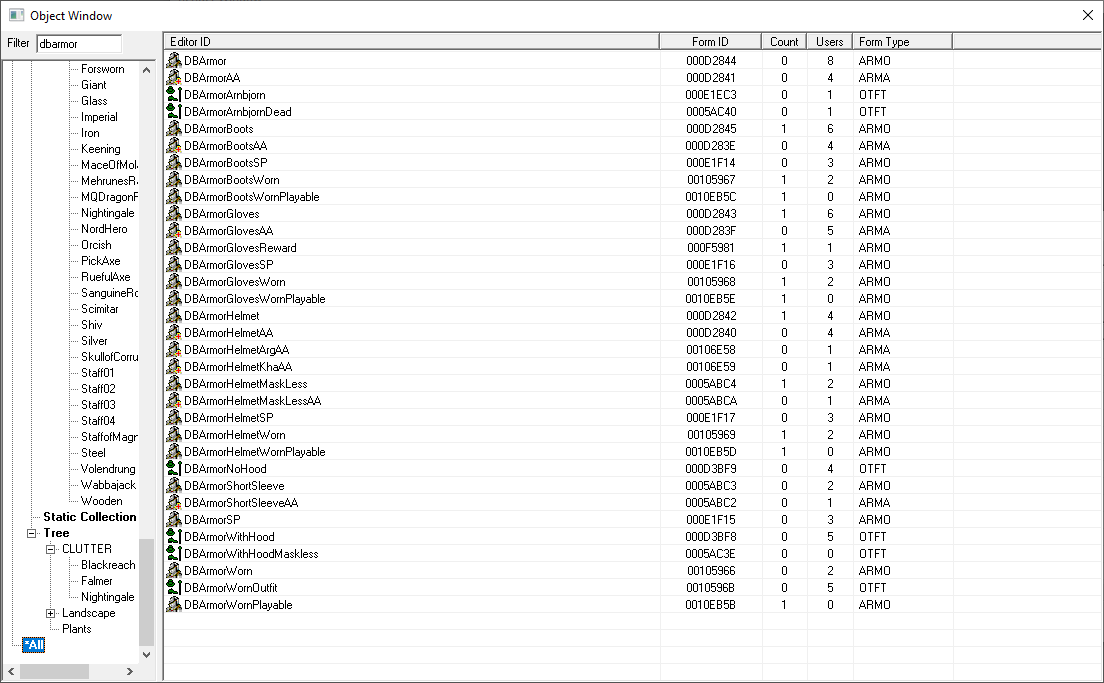Click the icon next to DBArmorSP
The height and width of the screenshot is (683, 1104).
174,520
